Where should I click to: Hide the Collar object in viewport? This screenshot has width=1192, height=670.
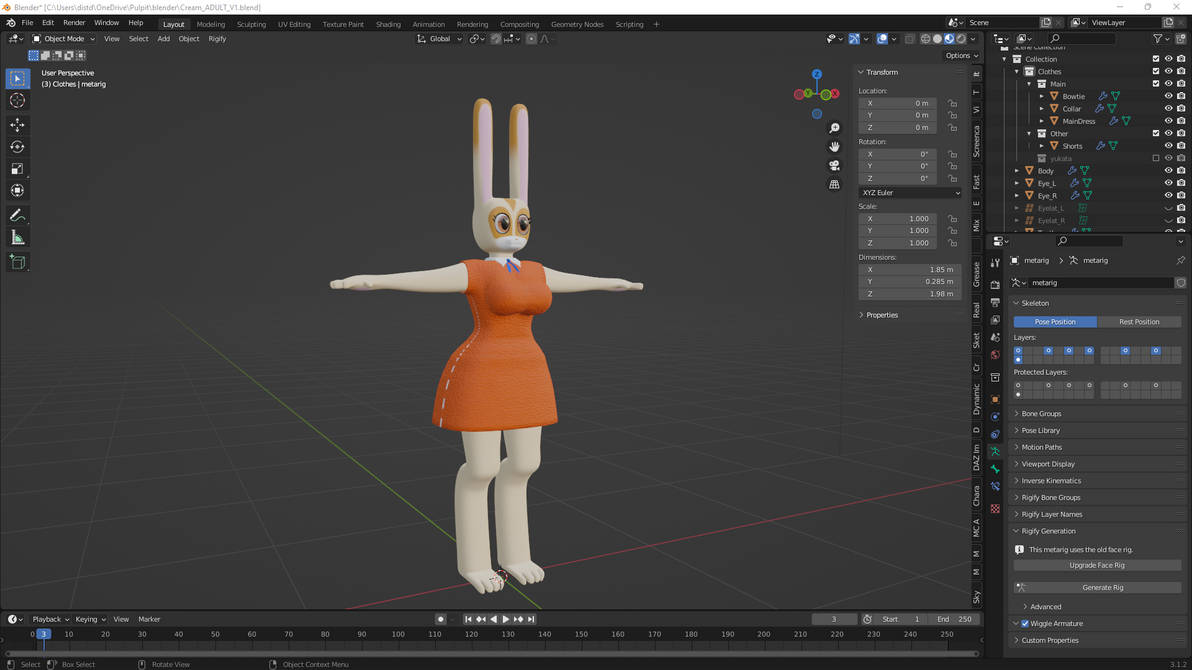(1168, 109)
